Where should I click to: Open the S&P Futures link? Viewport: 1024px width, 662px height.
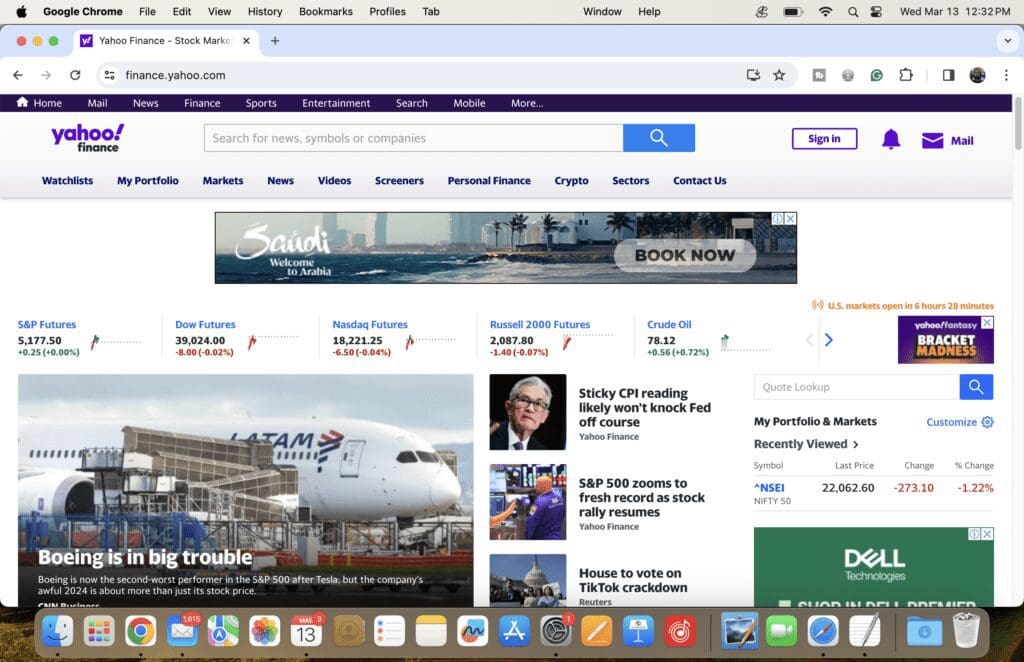[46, 324]
